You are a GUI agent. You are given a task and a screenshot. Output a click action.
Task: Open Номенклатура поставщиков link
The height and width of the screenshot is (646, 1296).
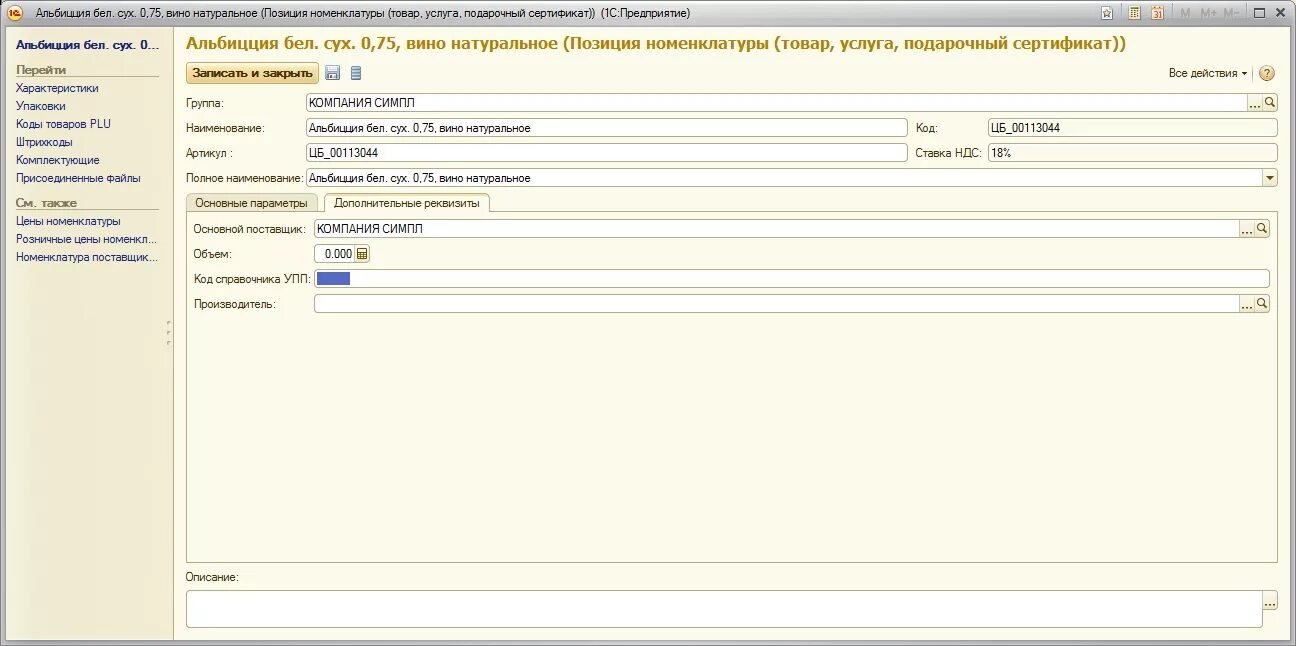(87, 257)
